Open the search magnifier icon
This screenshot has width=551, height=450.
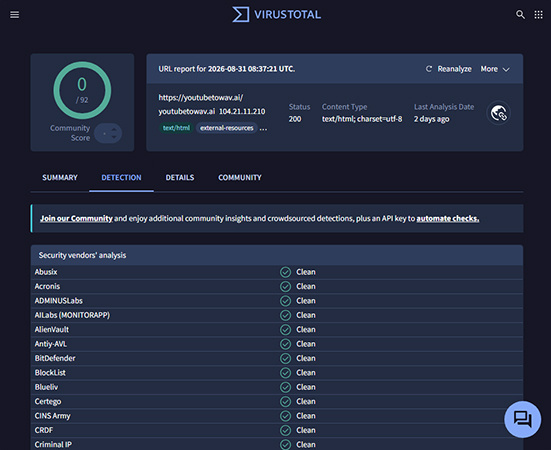coord(520,14)
